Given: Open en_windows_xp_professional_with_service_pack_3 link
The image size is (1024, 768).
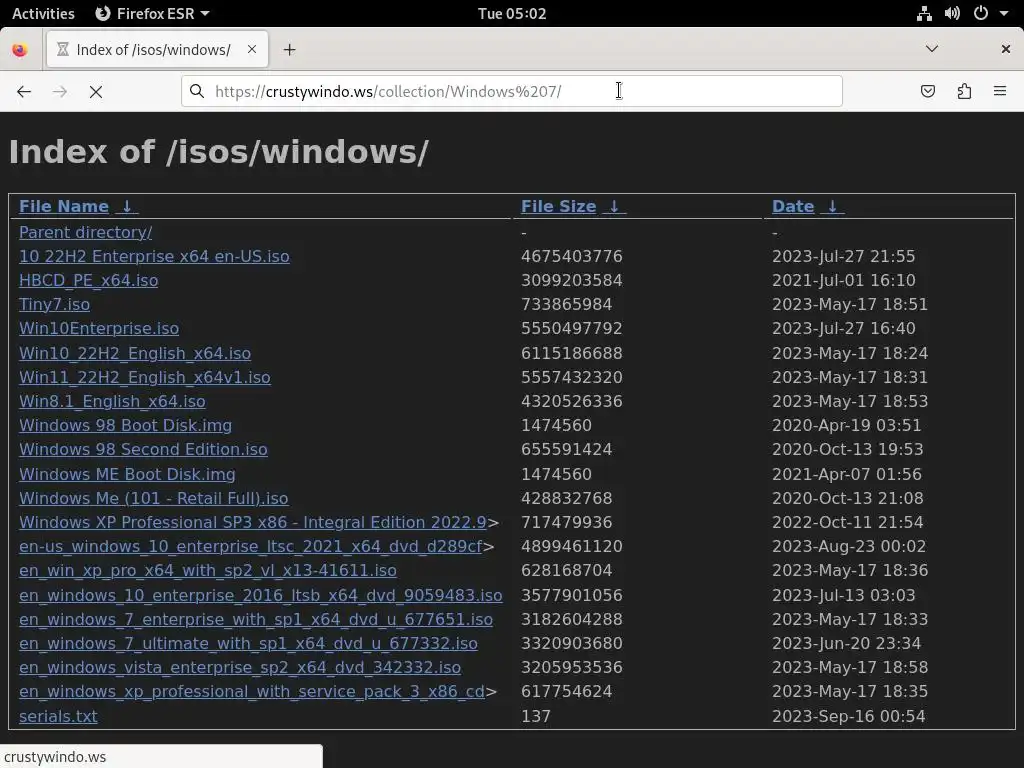Looking at the screenshot, I should coord(252,691).
